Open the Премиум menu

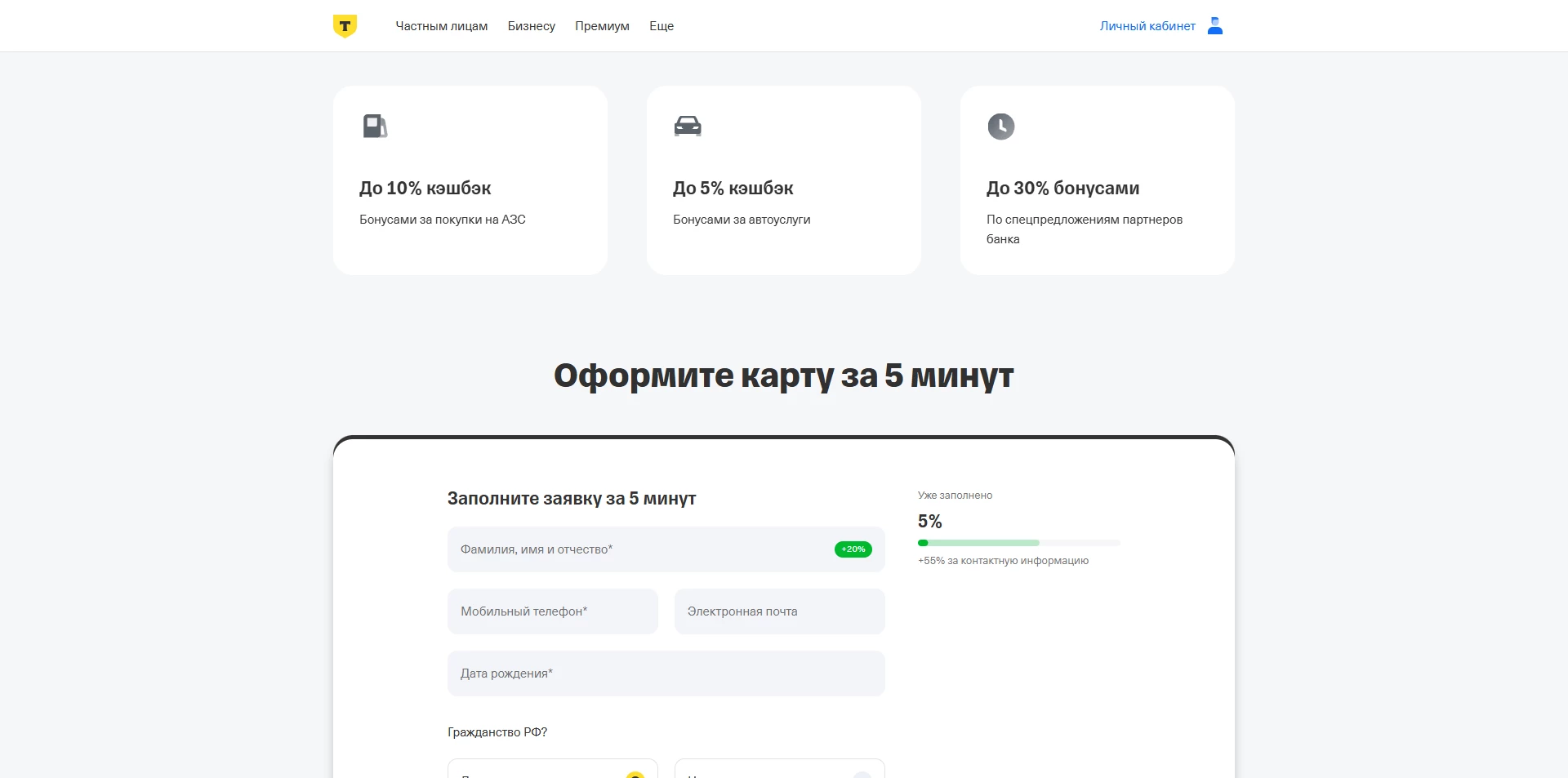click(602, 25)
